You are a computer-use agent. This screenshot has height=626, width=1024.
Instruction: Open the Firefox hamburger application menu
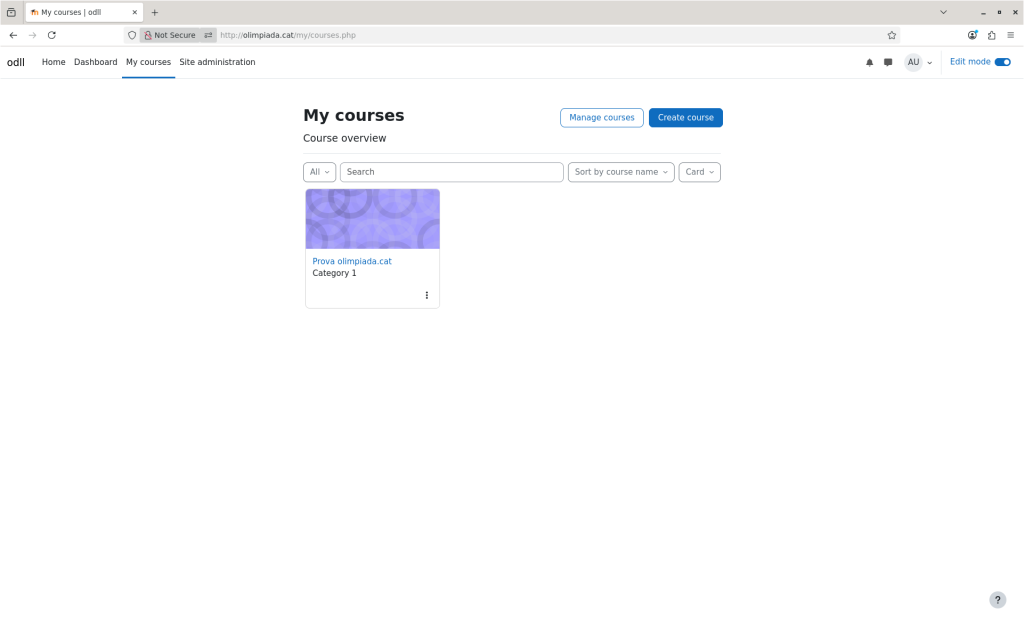click(x=1011, y=35)
